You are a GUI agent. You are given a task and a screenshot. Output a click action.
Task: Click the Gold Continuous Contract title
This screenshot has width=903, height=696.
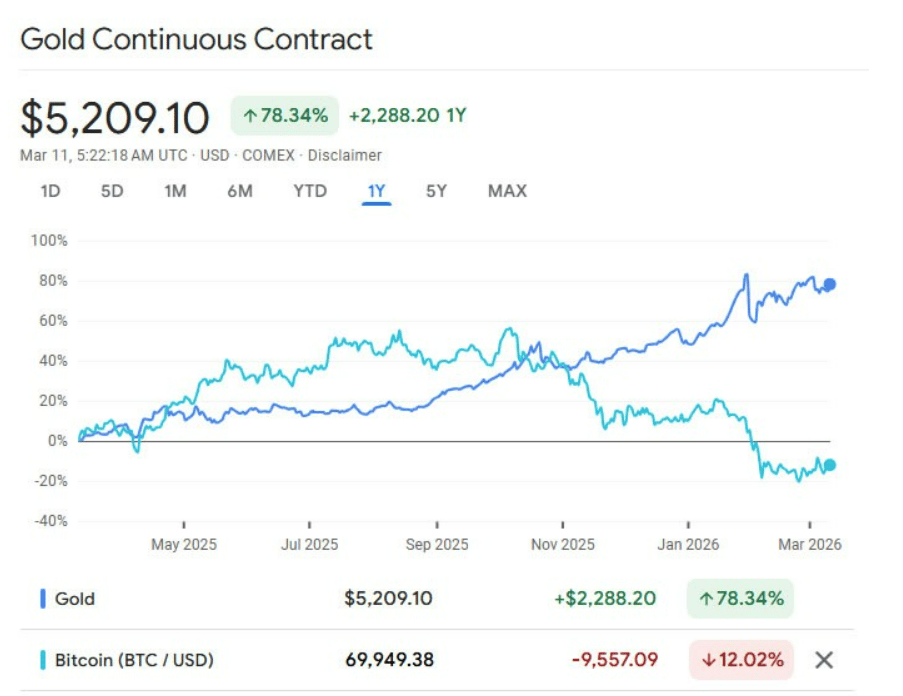(196, 39)
